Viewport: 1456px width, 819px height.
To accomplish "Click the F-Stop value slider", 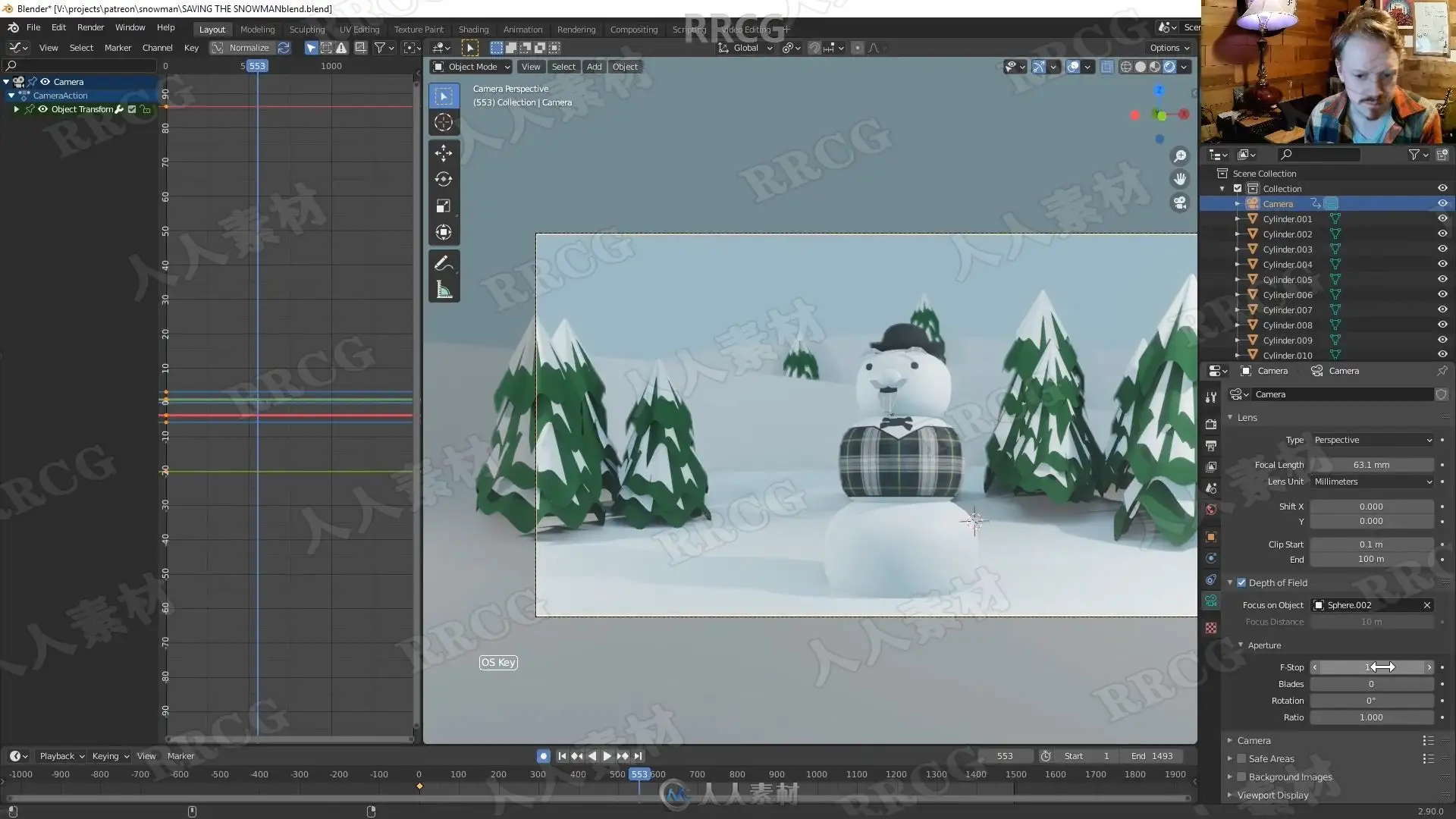I will 1371,667.
